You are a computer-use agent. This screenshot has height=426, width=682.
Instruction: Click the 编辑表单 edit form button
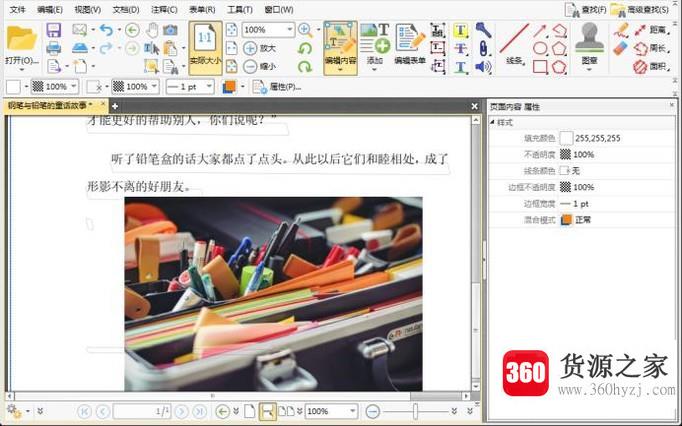pos(410,45)
